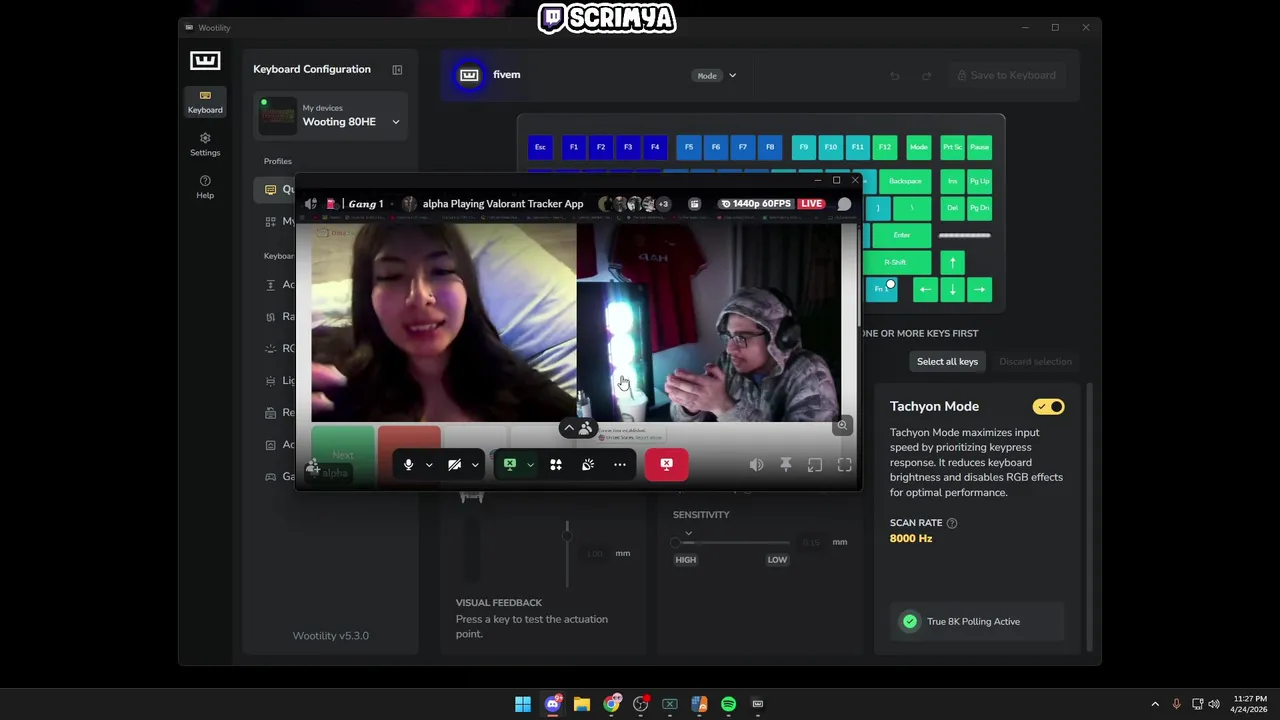Click the Wooting logo in the sidebar
Viewport: 1280px width, 720px height.
(205, 61)
